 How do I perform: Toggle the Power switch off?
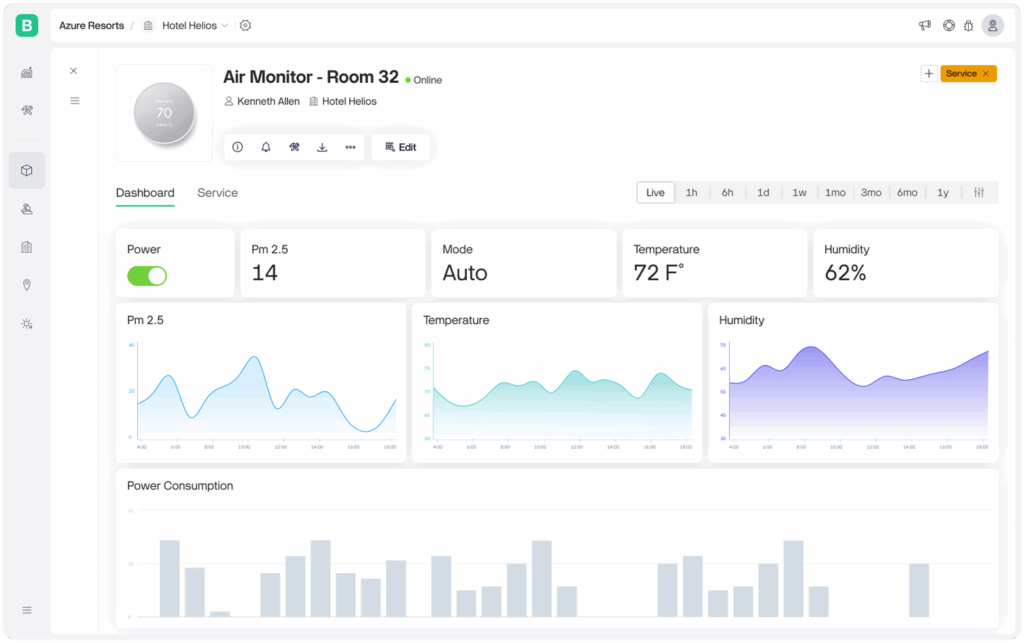[147, 276]
